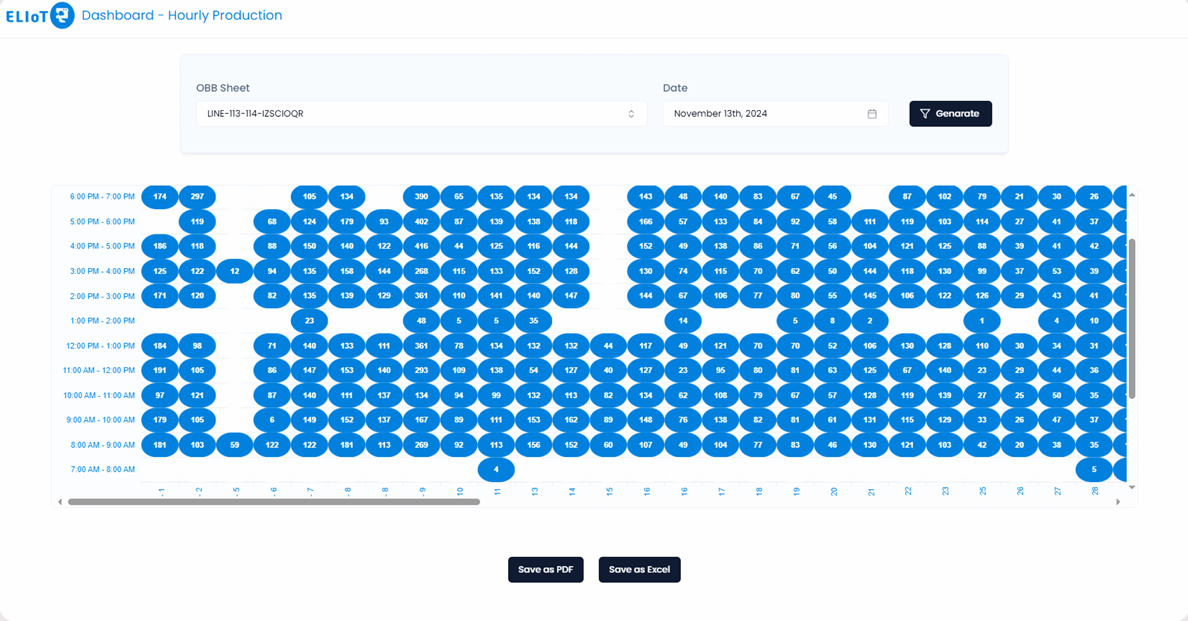Image resolution: width=1188 pixels, height=621 pixels.
Task: Click the chart's left scroll arrow
Action: tap(60, 502)
